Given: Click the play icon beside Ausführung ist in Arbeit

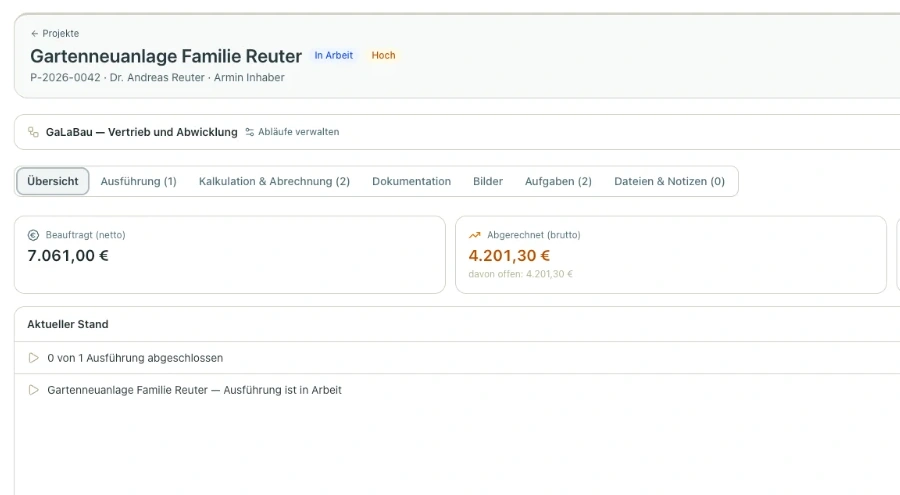Looking at the screenshot, I should tap(33, 390).
